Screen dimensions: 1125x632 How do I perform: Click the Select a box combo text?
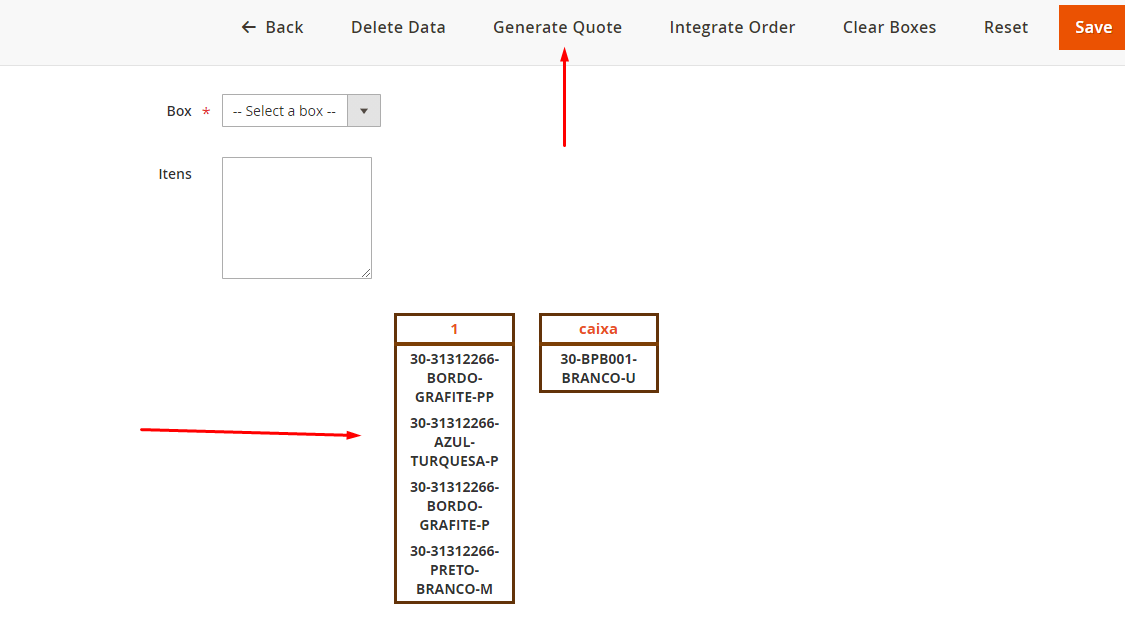(285, 111)
